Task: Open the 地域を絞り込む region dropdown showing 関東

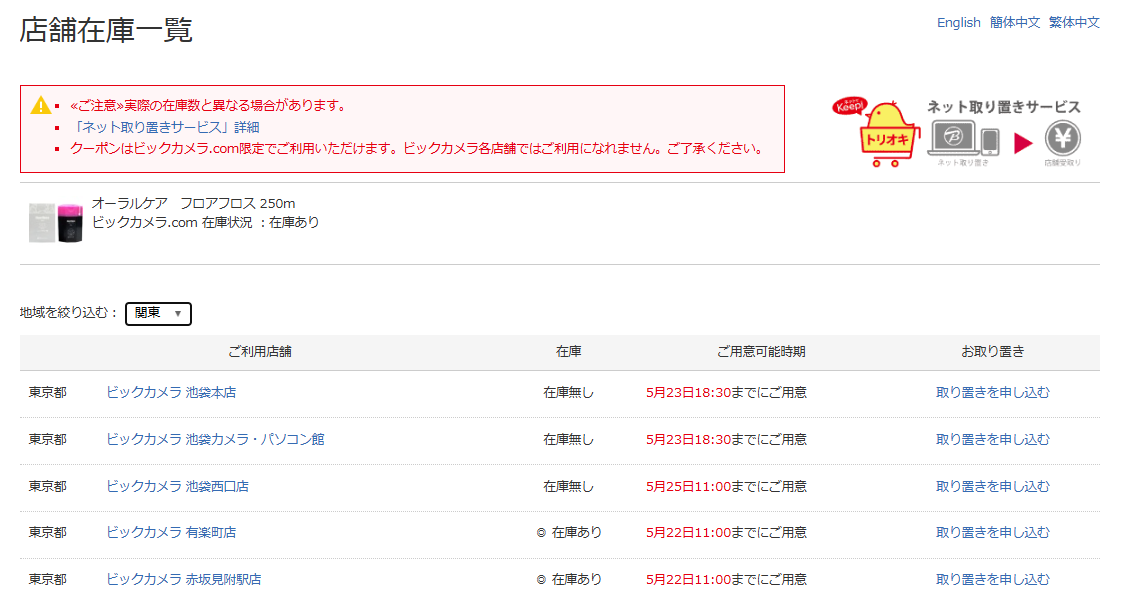Action: (158, 313)
